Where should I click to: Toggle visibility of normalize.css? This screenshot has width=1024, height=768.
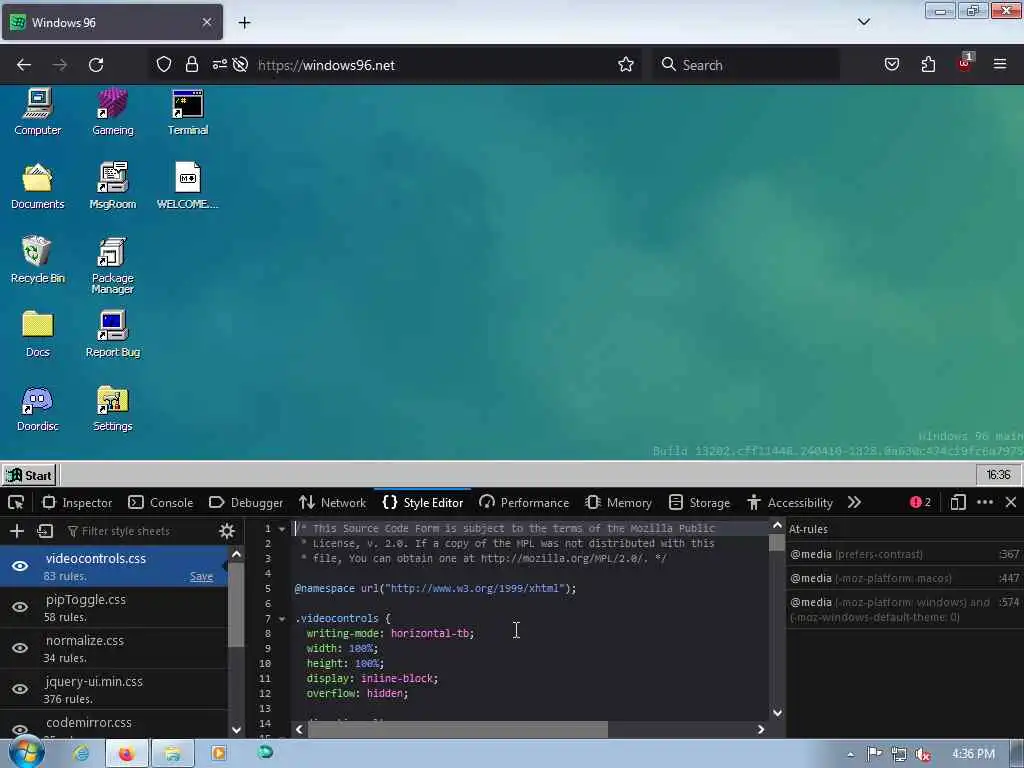[x=20, y=648]
